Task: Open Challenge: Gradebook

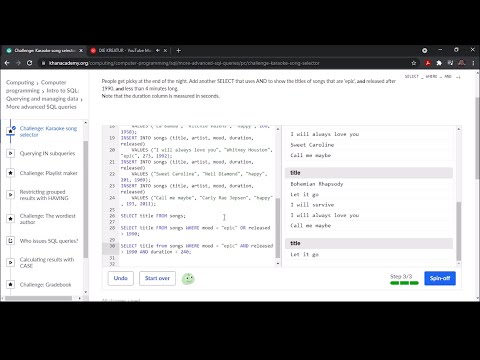Action: [45, 285]
